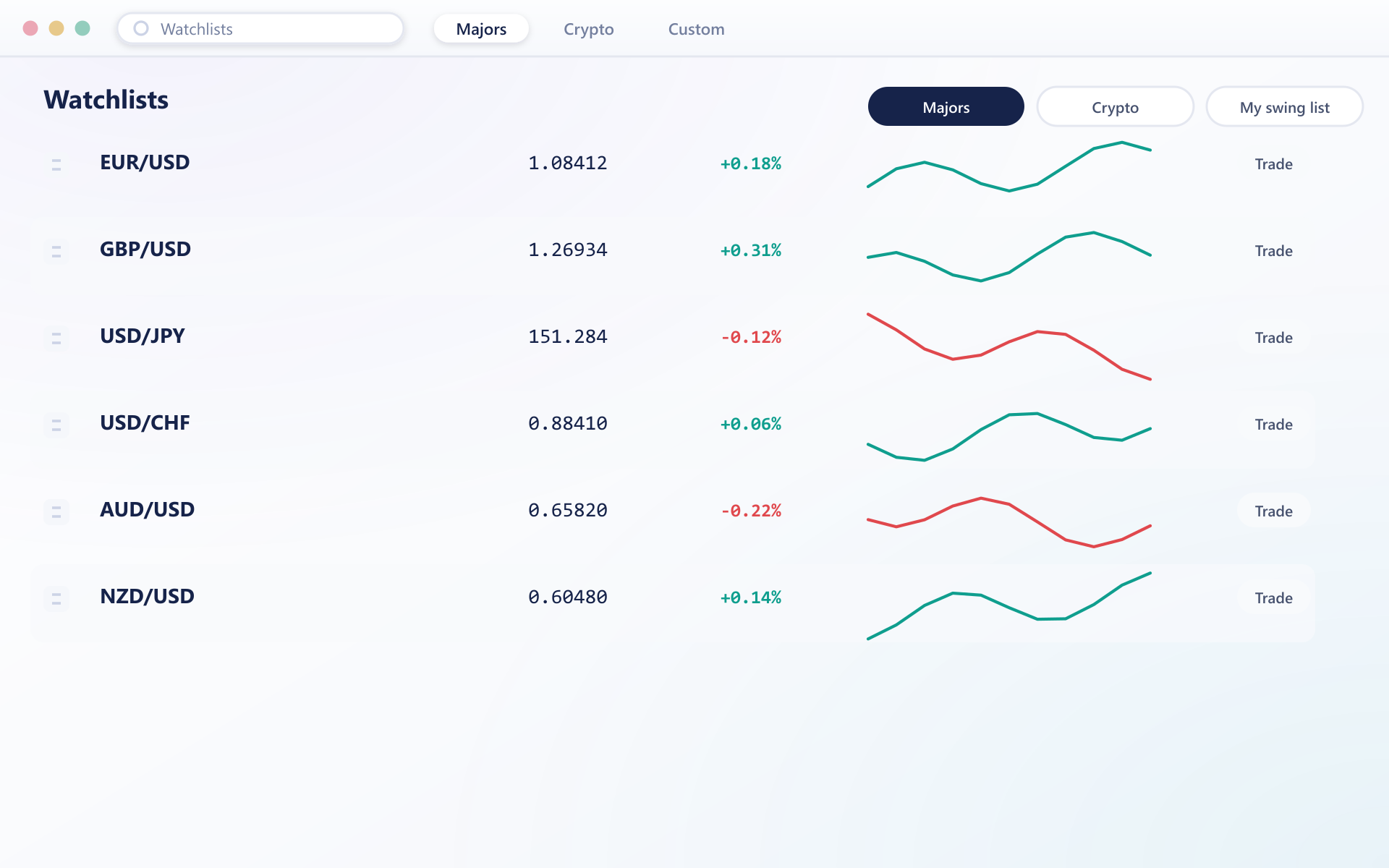The image size is (1389, 868).
Task: Select the My swing list pill
Action: click(1284, 107)
